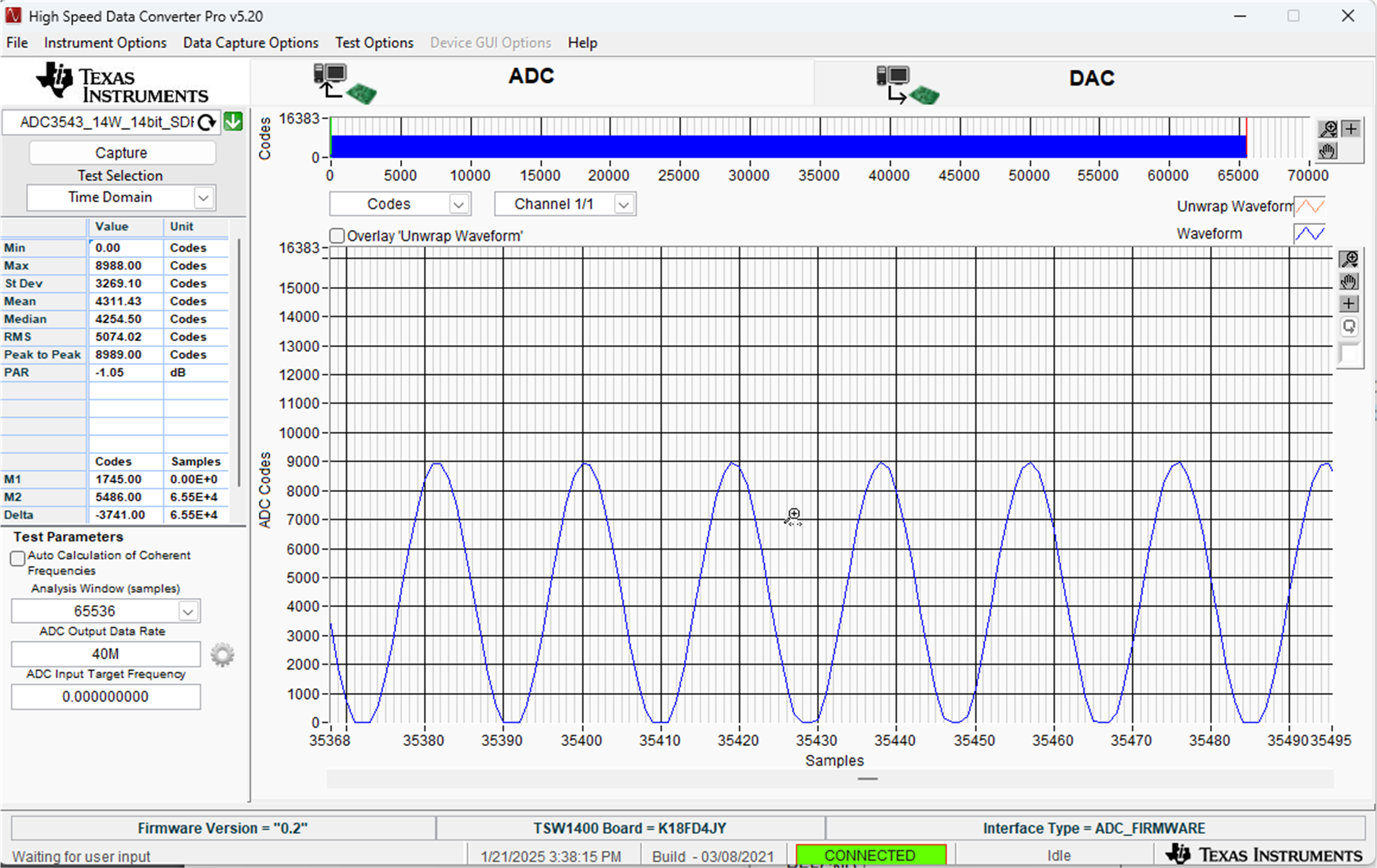Image resolution: width=1377 pixels, height=868 pixels.
Task: Check Auto Calculation of Coherent Frequencies
Action: point(18,558)
